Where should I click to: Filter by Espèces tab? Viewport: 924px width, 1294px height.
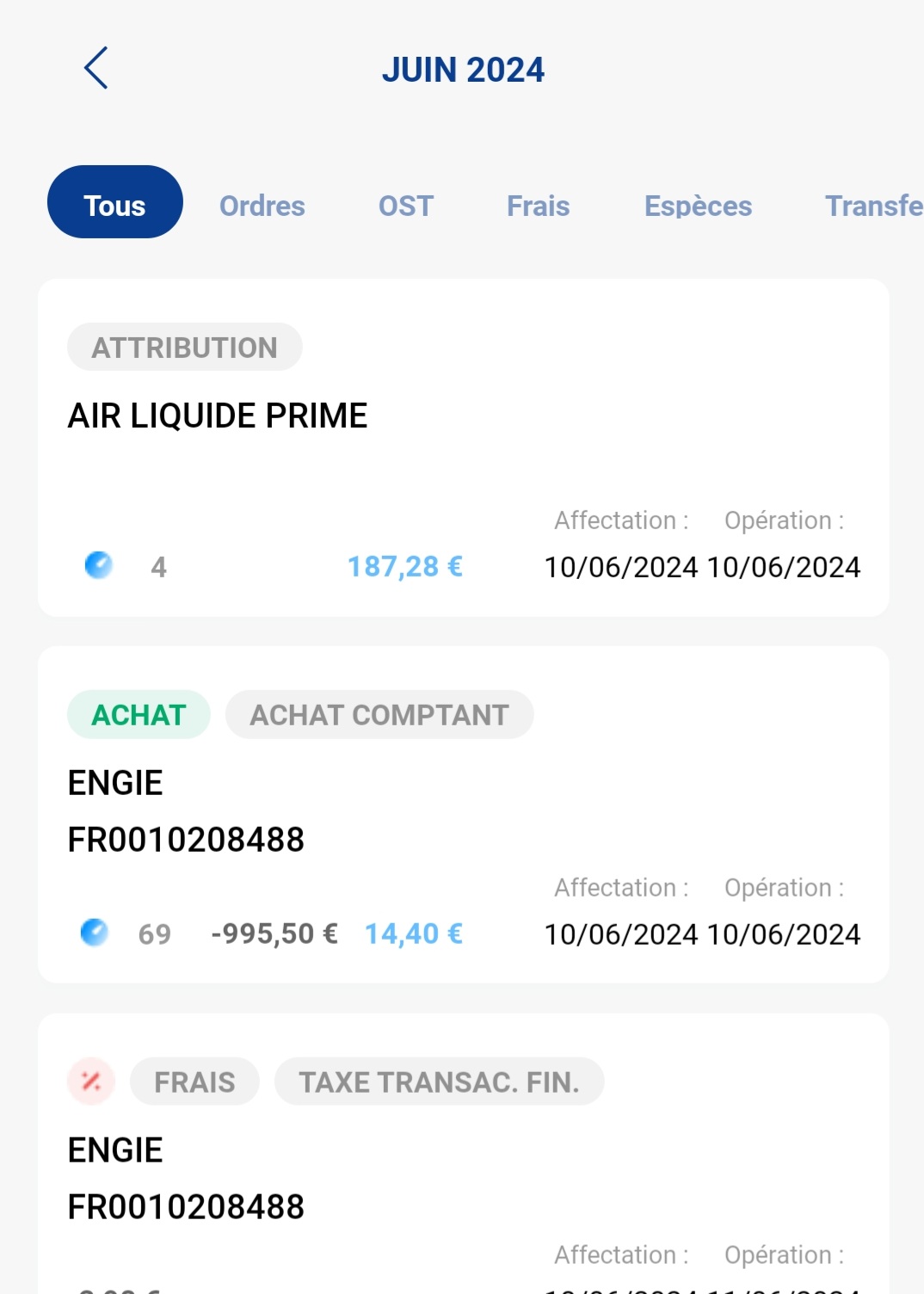coord(698,206)
